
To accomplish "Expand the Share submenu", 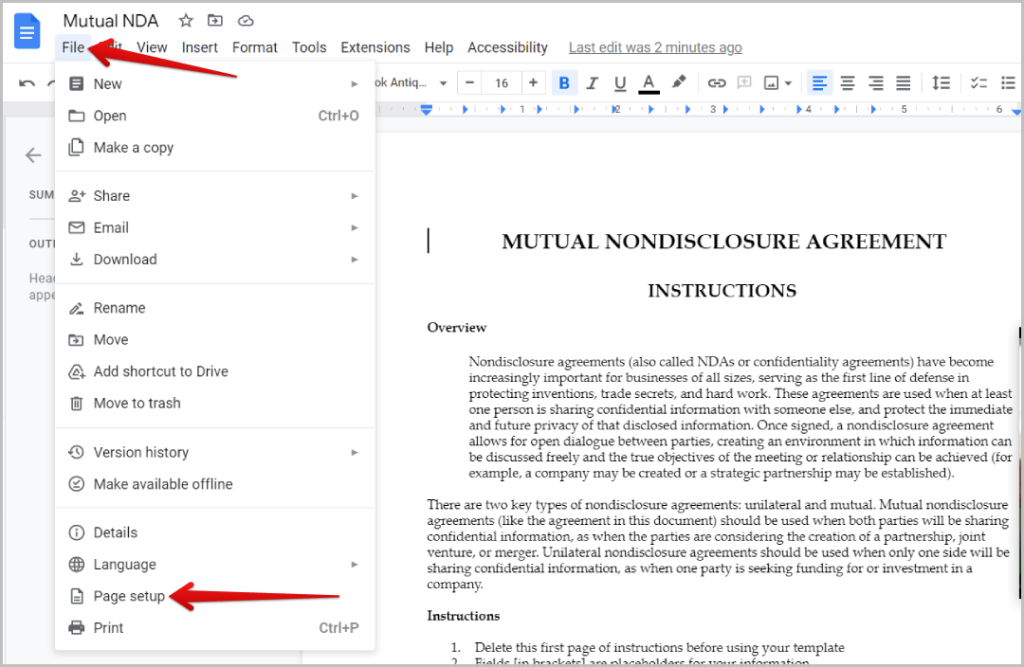I will [x=214, y=196].
